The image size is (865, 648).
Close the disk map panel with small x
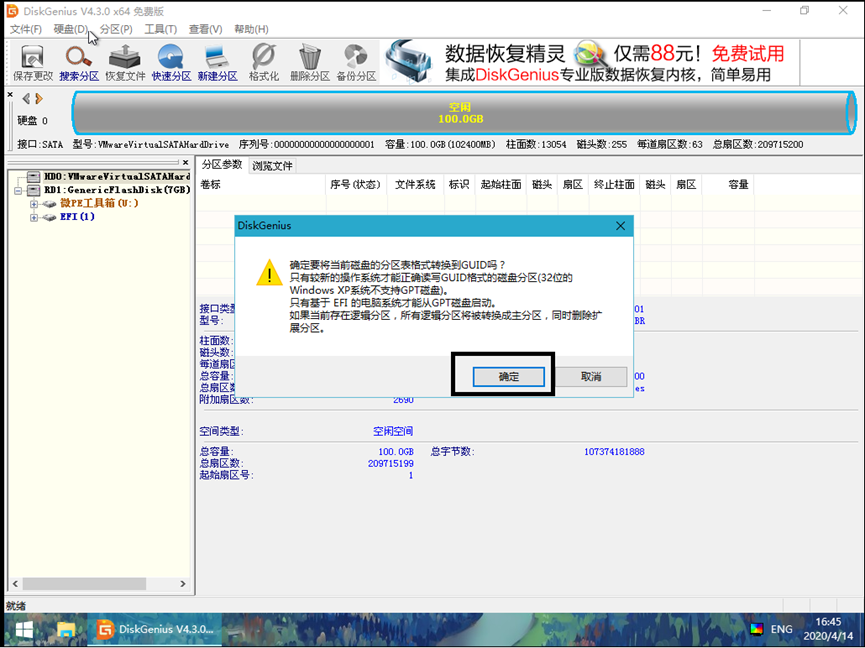click(x=10, y=95)
